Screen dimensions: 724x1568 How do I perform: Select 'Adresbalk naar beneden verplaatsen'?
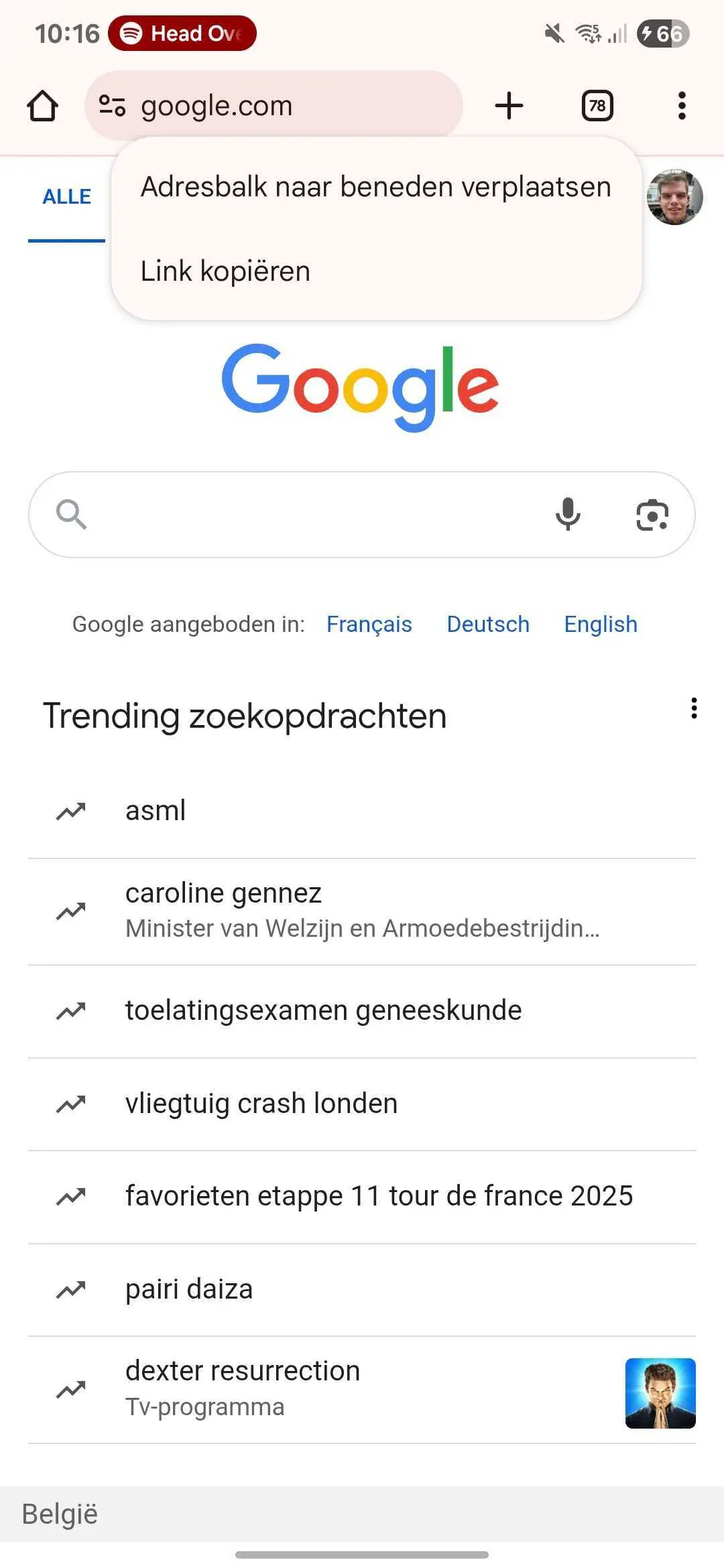pyautogui.click(x=375, y=186)
